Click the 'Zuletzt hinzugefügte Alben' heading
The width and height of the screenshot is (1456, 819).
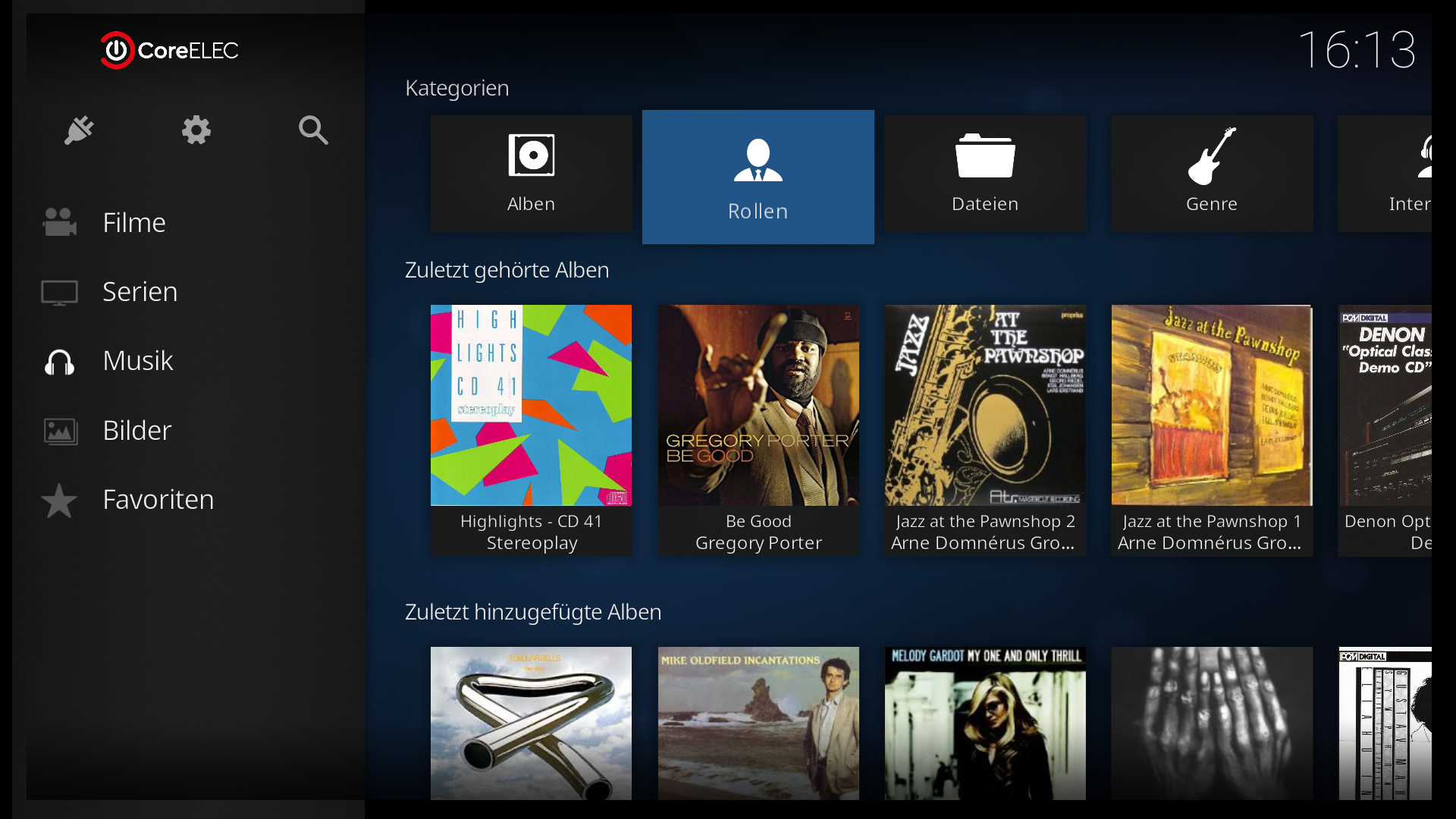(x=533, y=612)
